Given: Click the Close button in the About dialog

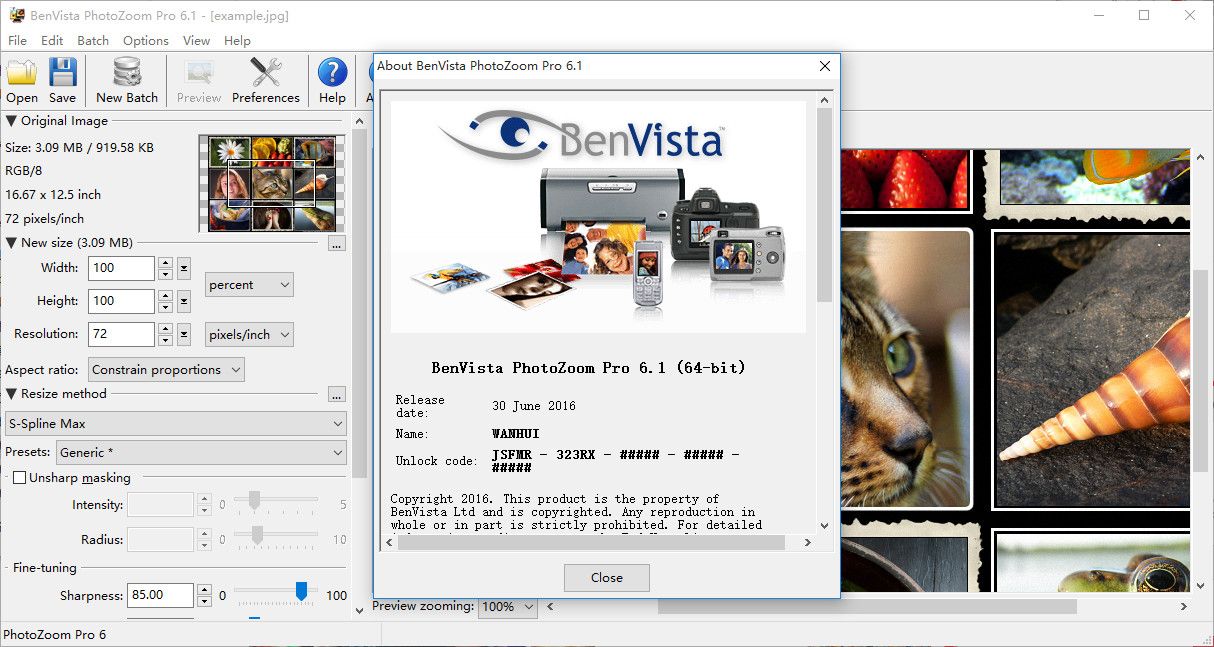Looking at the screenshot, I should coord(607,578).
